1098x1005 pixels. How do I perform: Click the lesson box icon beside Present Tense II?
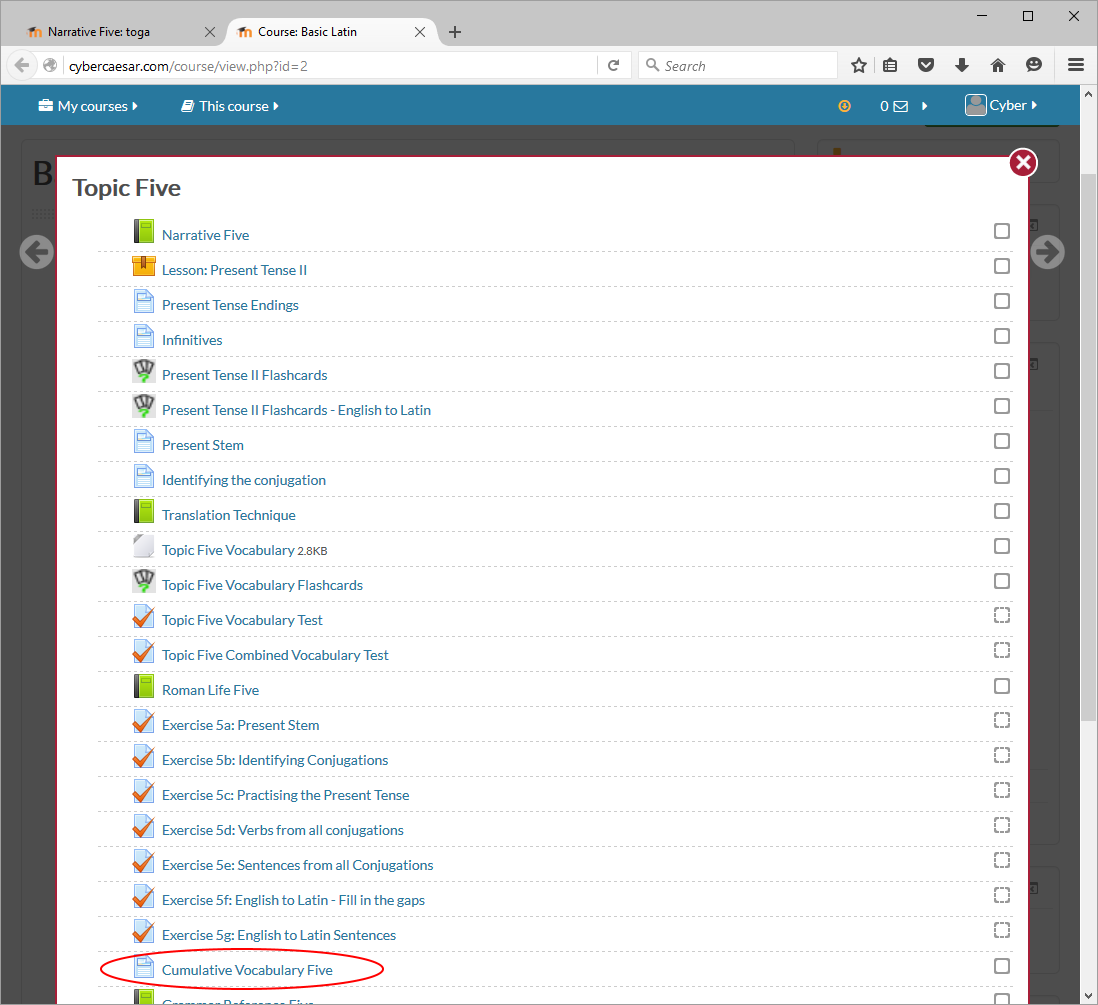click(144, 266)
